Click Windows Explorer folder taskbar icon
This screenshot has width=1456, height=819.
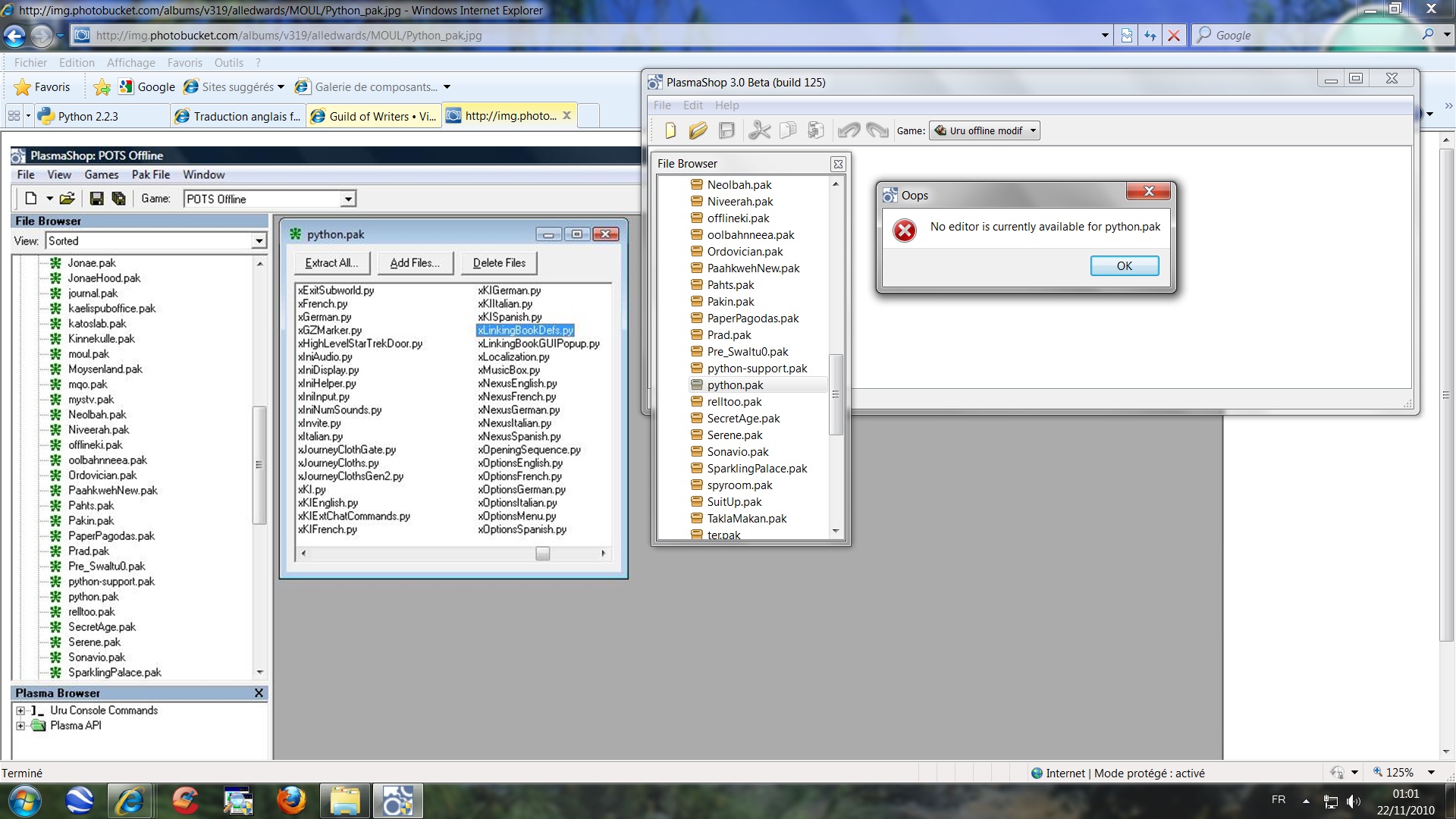(345, 801)
